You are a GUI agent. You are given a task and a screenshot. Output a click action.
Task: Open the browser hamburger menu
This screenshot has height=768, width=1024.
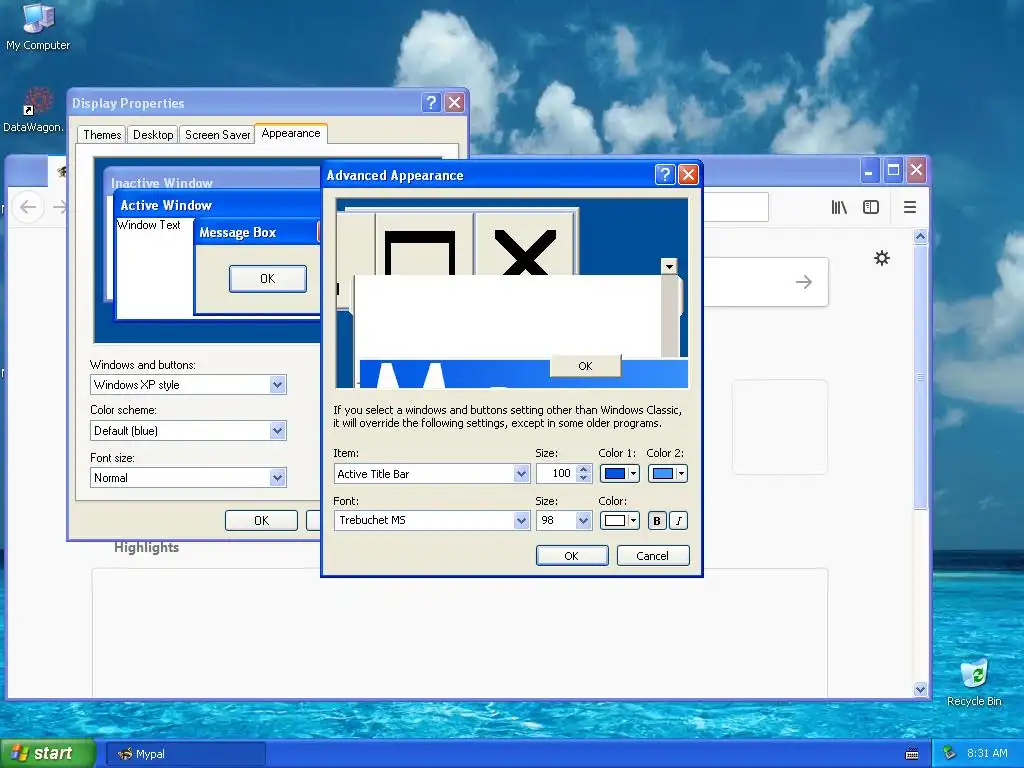[x=910, y=207]
